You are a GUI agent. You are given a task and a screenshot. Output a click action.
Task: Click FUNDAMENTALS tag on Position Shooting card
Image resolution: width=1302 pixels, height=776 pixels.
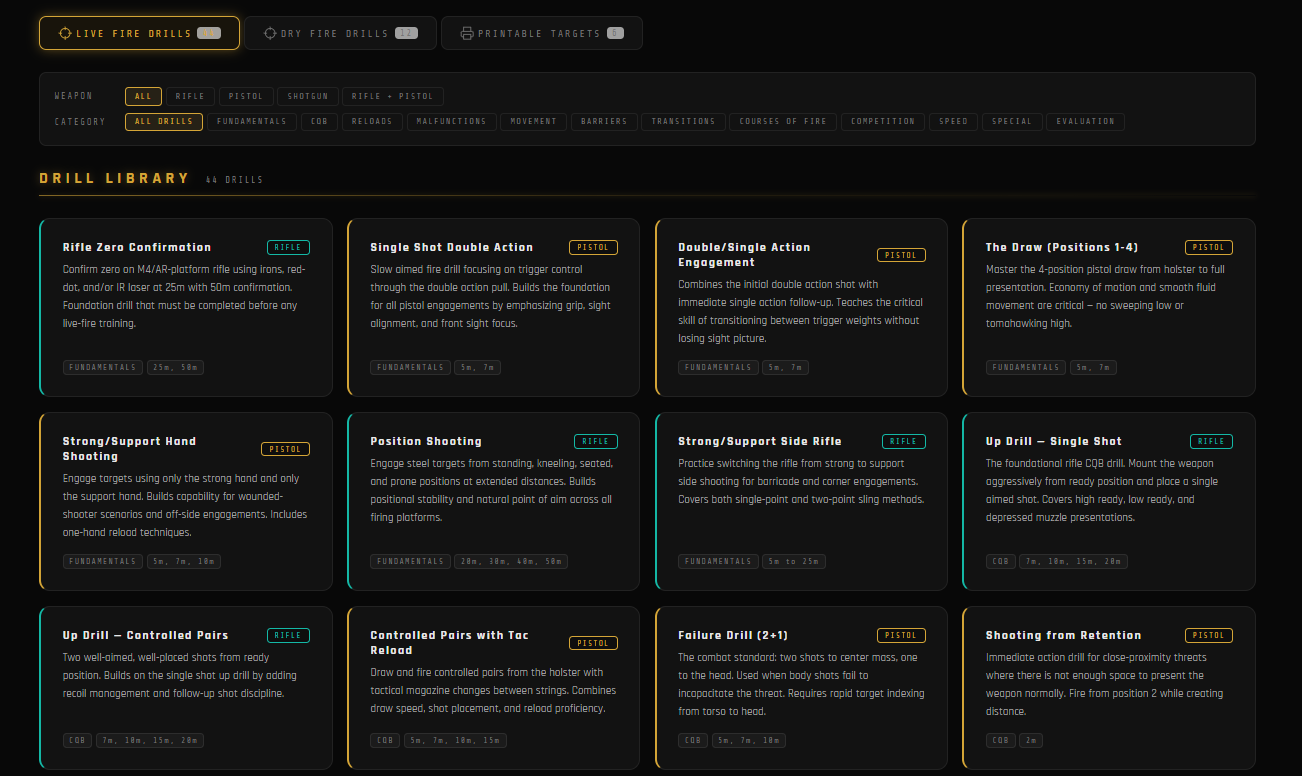[x=411, y=561]
